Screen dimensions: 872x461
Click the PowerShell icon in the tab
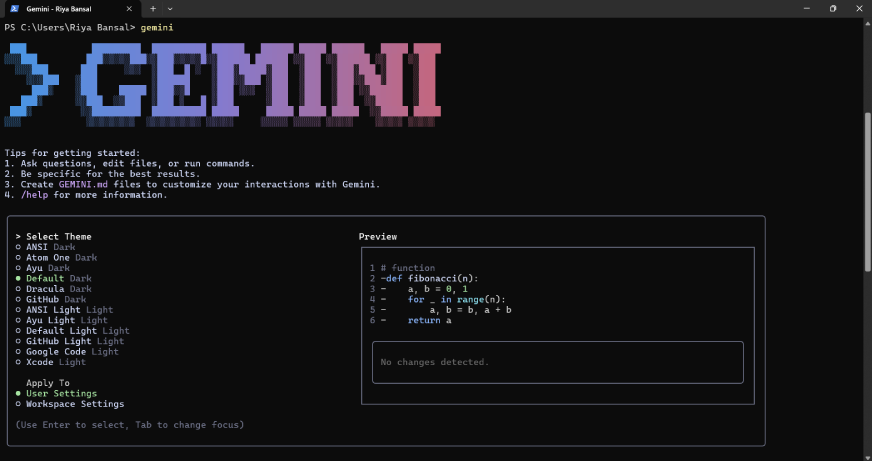point(14,9)
